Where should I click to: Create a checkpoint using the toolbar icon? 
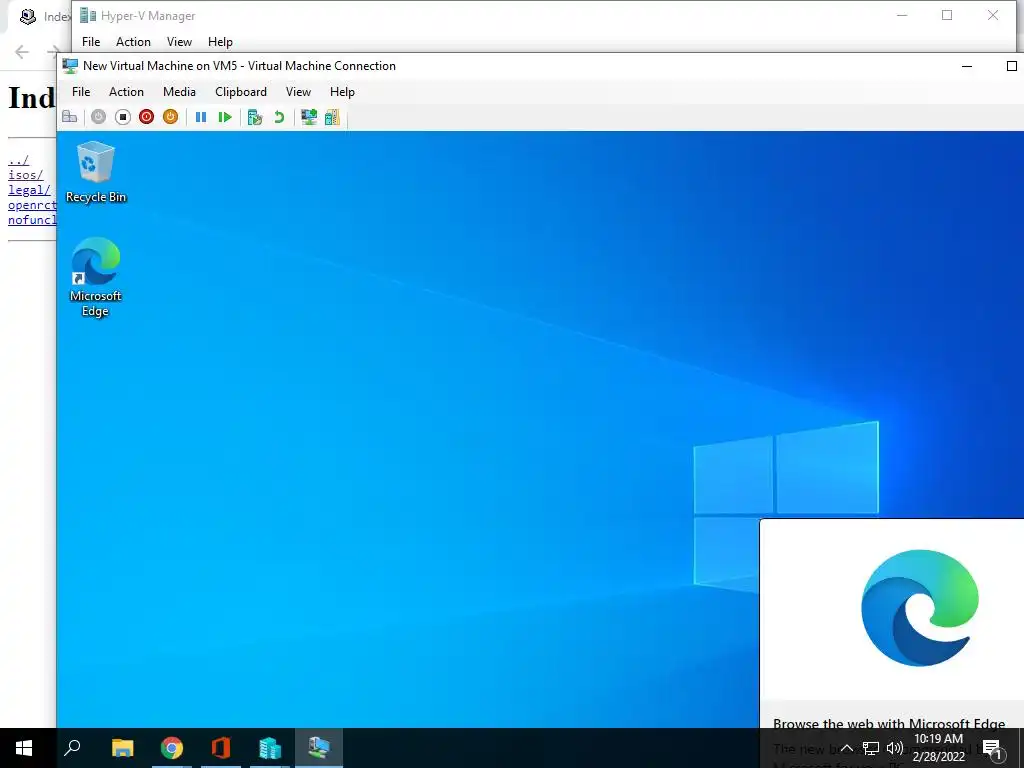pos(255,117)
